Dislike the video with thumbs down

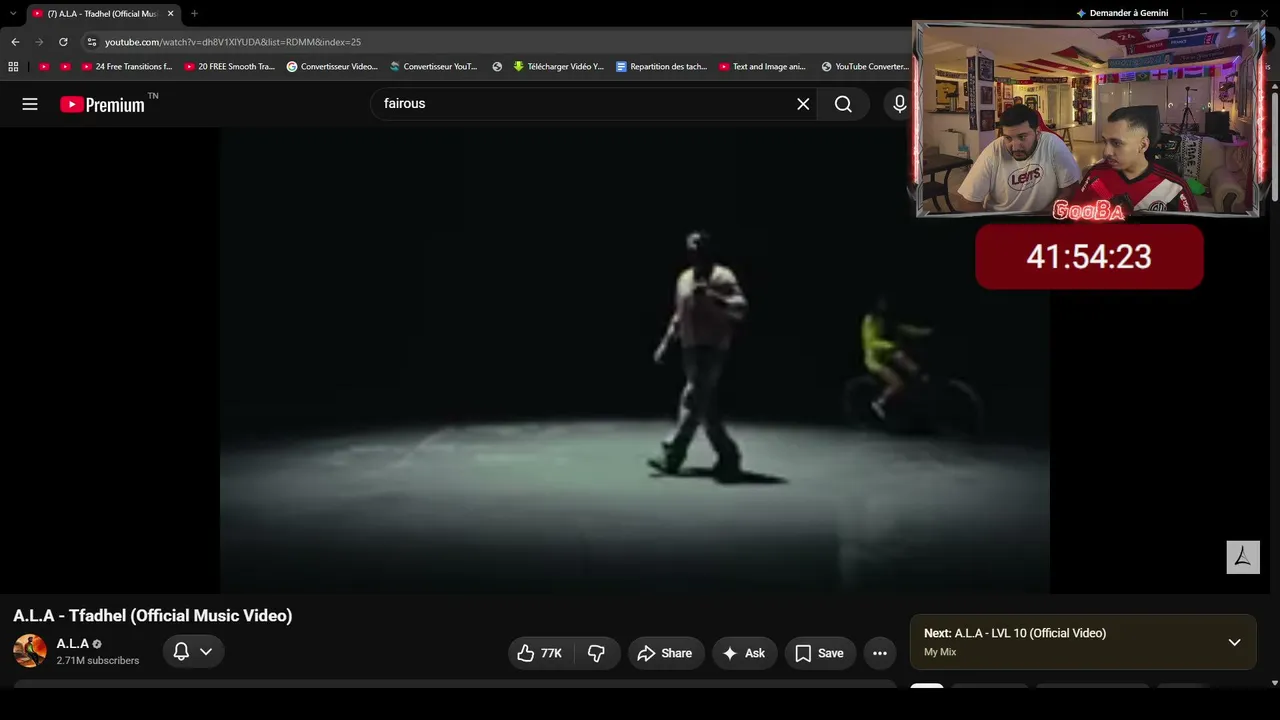coord(596,653)
